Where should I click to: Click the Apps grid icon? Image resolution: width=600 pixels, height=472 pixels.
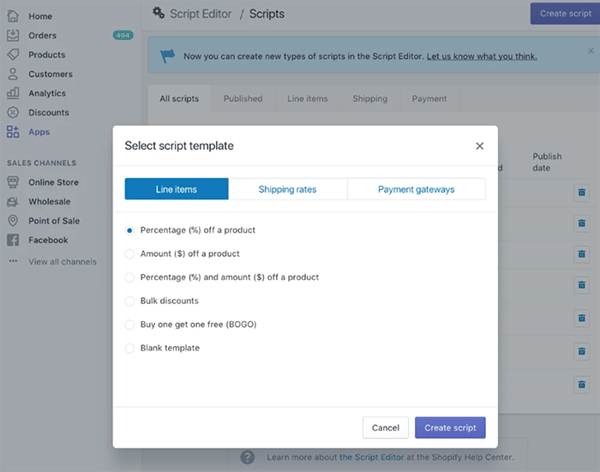(13, 132)
